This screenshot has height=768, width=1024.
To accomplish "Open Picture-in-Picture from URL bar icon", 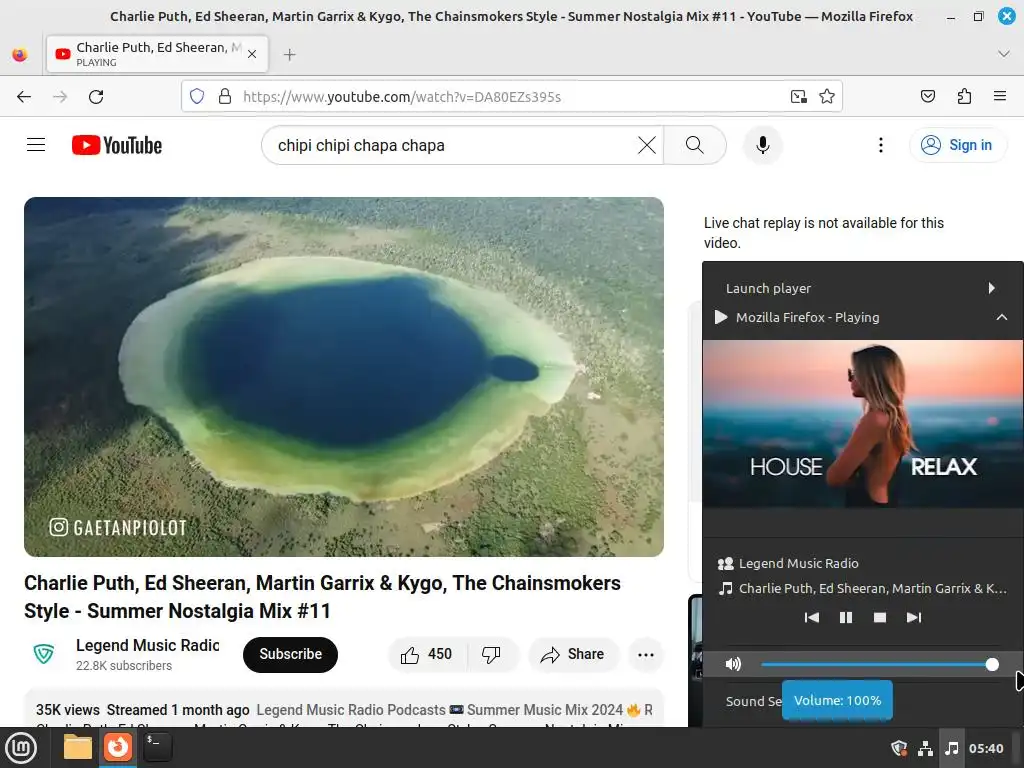I will click(798, 97).
